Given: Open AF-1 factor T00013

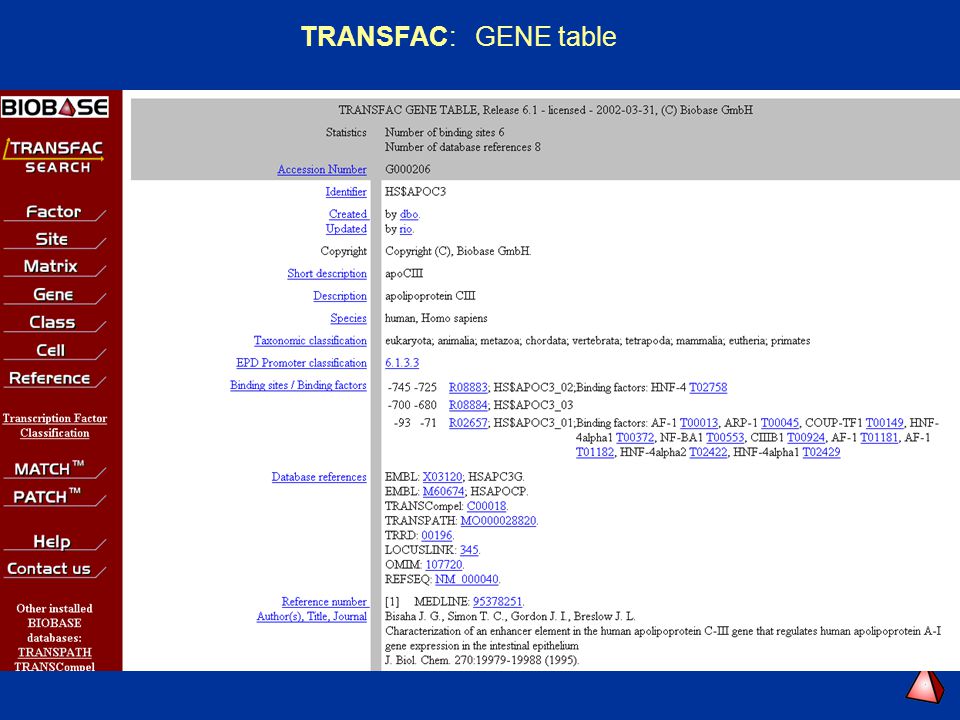Looking at the screenshot, I should 699,423.
